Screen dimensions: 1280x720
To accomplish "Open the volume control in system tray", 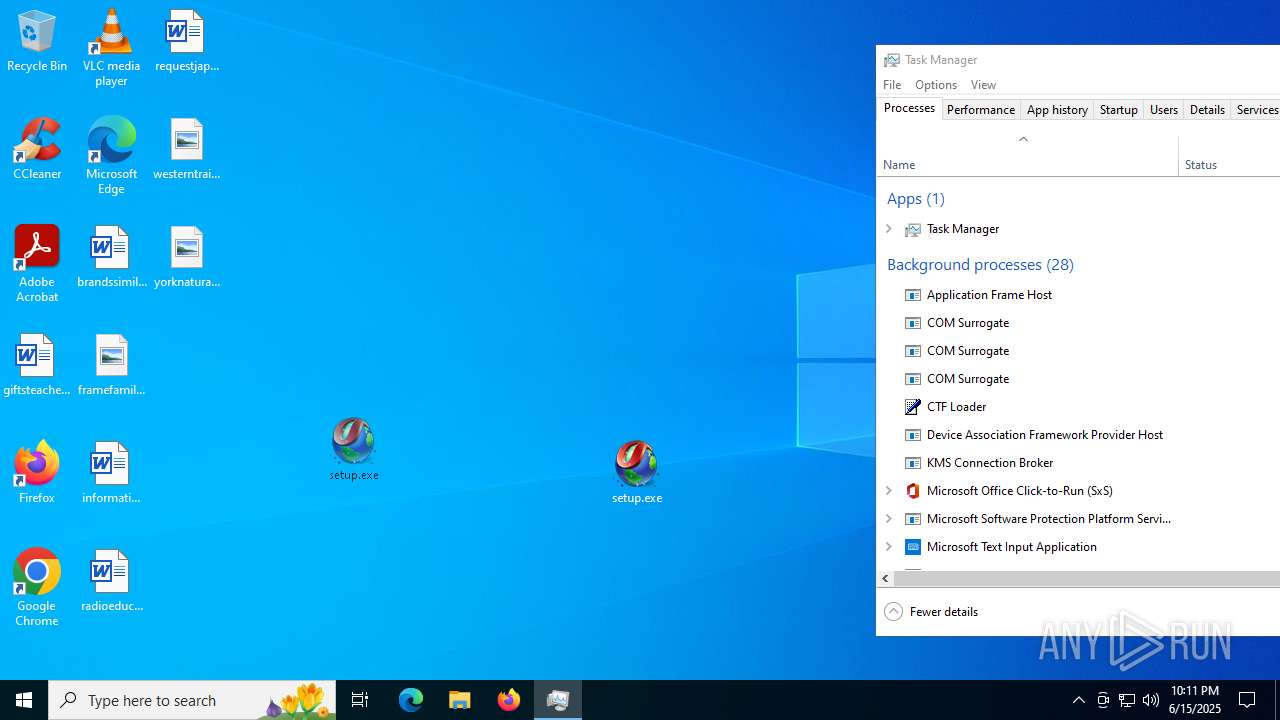I will click(x=1151, y=700).
